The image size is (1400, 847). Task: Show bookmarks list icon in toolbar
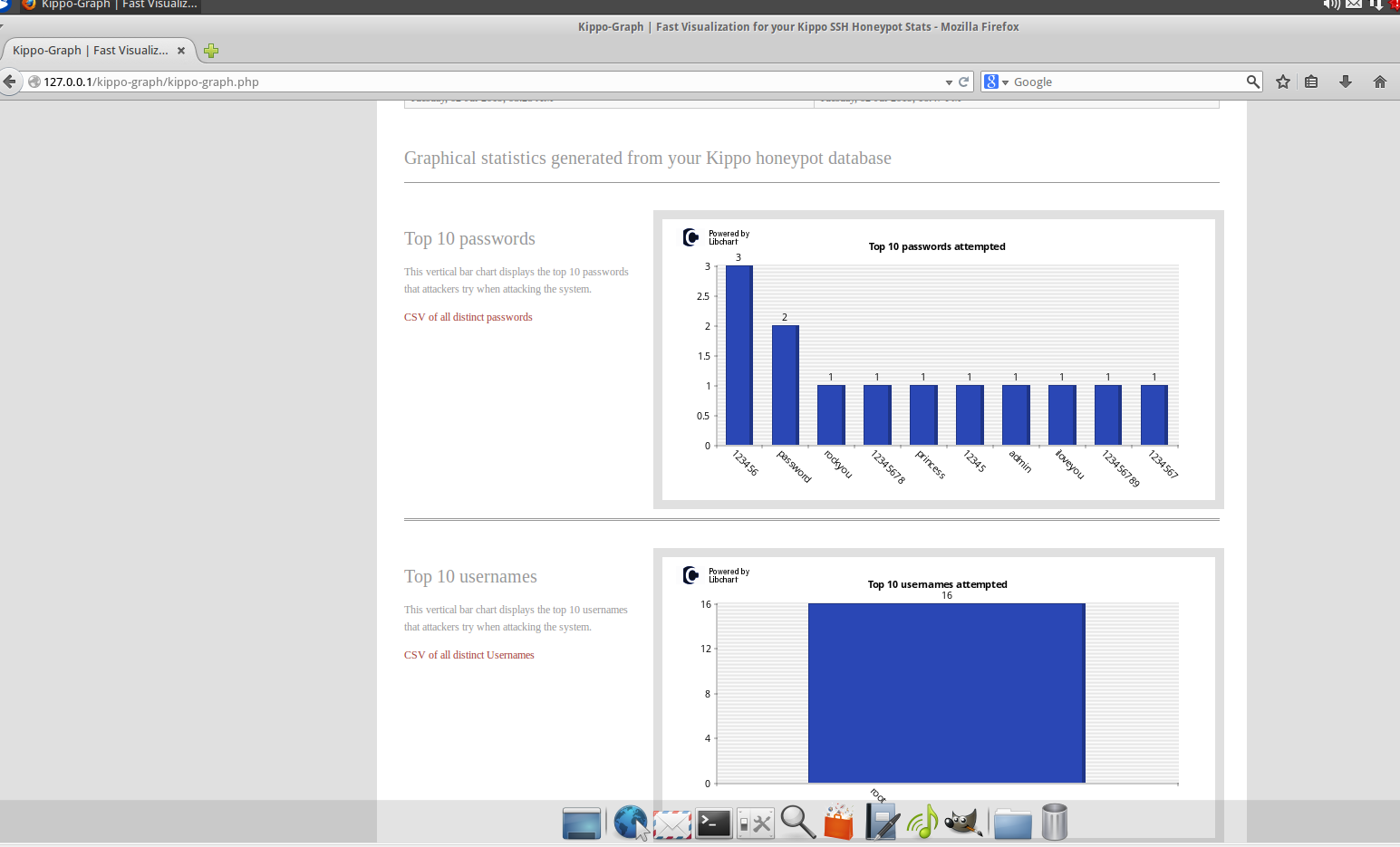coord(1311,82)
